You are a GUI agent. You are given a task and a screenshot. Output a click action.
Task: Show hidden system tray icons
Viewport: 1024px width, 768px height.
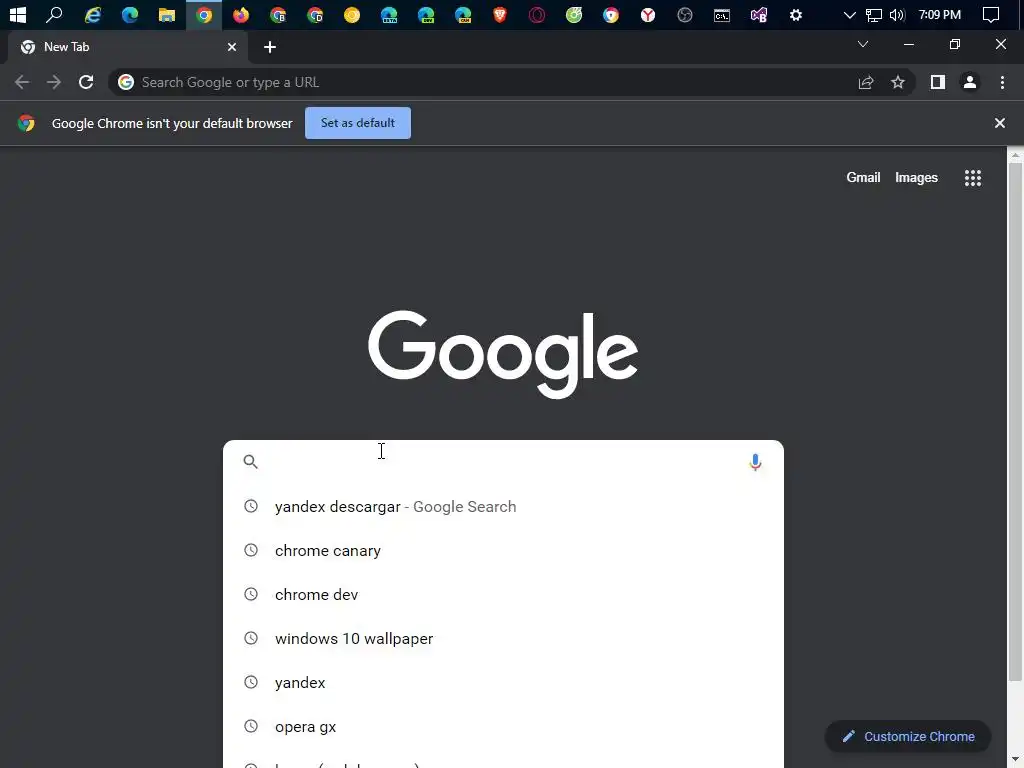(849, 14)
